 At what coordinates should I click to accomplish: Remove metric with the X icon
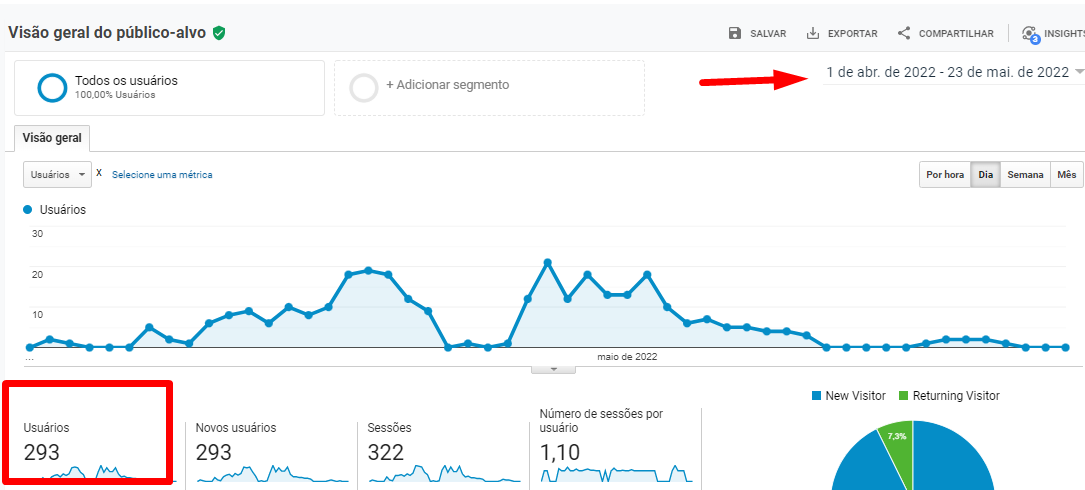[x=99, y=173]
